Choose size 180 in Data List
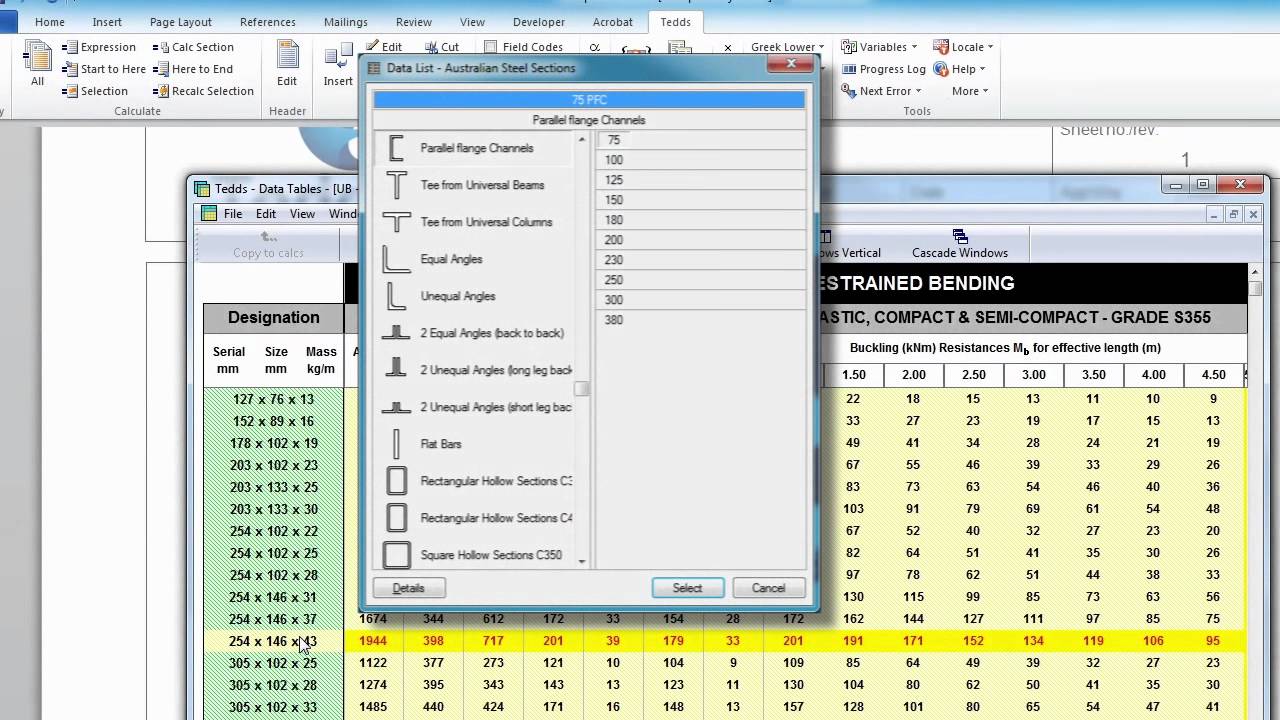This screenshot has height=720, width=1280. (x=702, y=220)
